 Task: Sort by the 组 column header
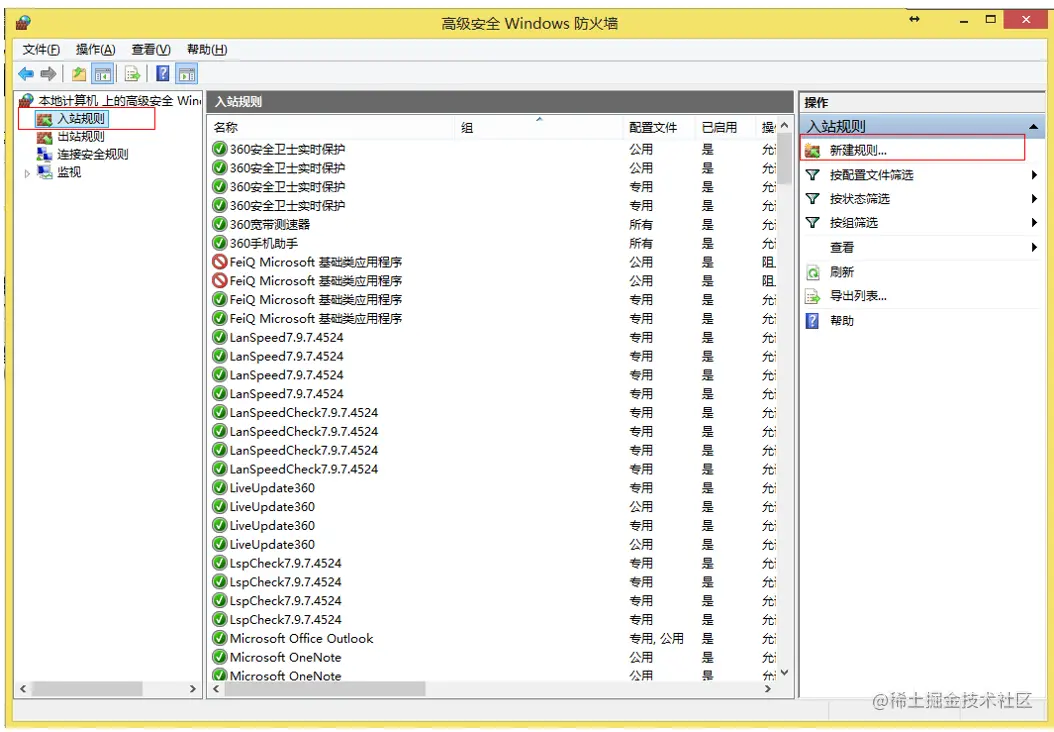[540, 127]
